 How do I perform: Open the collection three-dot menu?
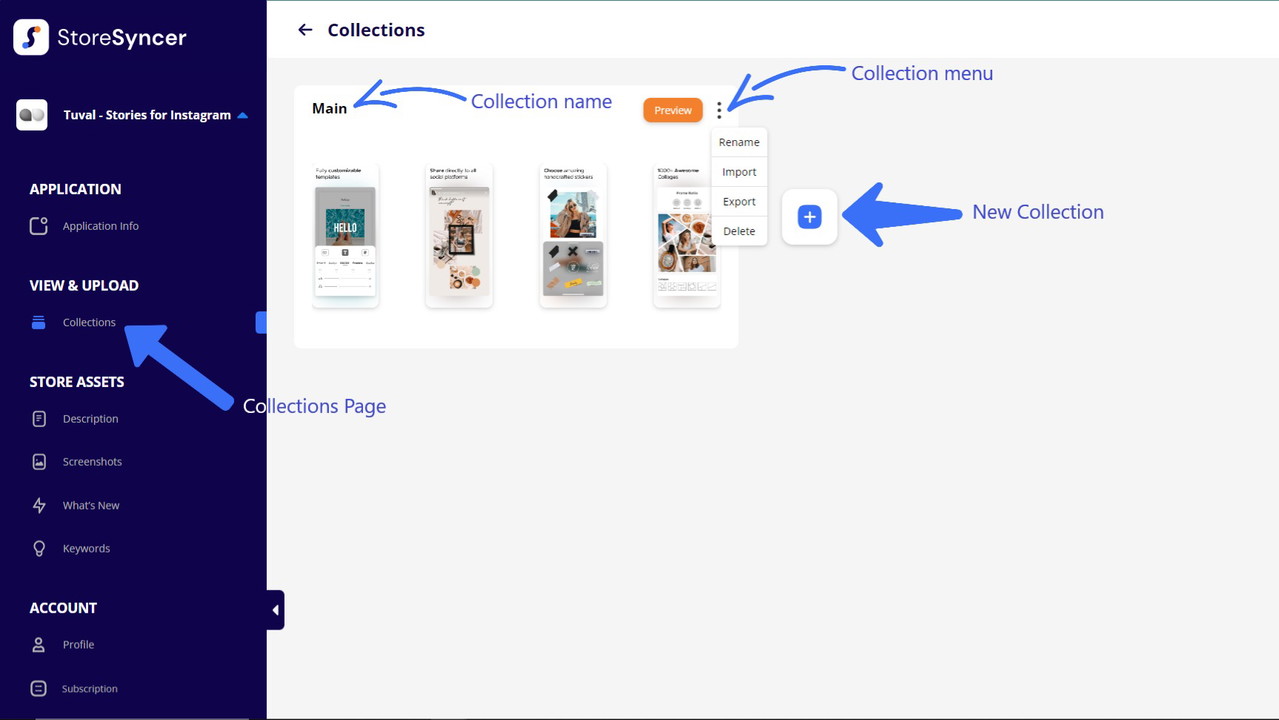click(719, 110)
